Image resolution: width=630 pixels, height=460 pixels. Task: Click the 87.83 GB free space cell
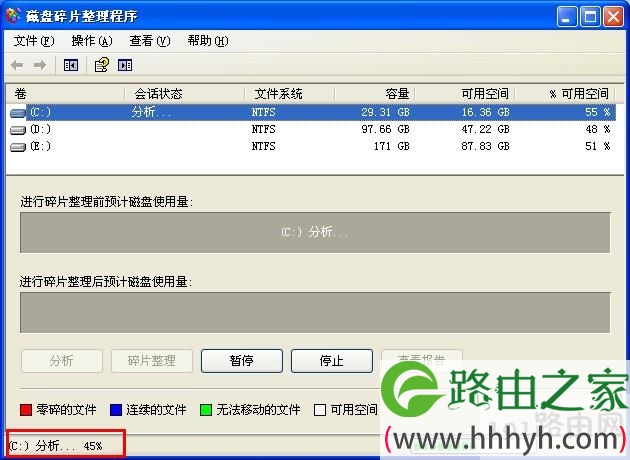[485, 146]
